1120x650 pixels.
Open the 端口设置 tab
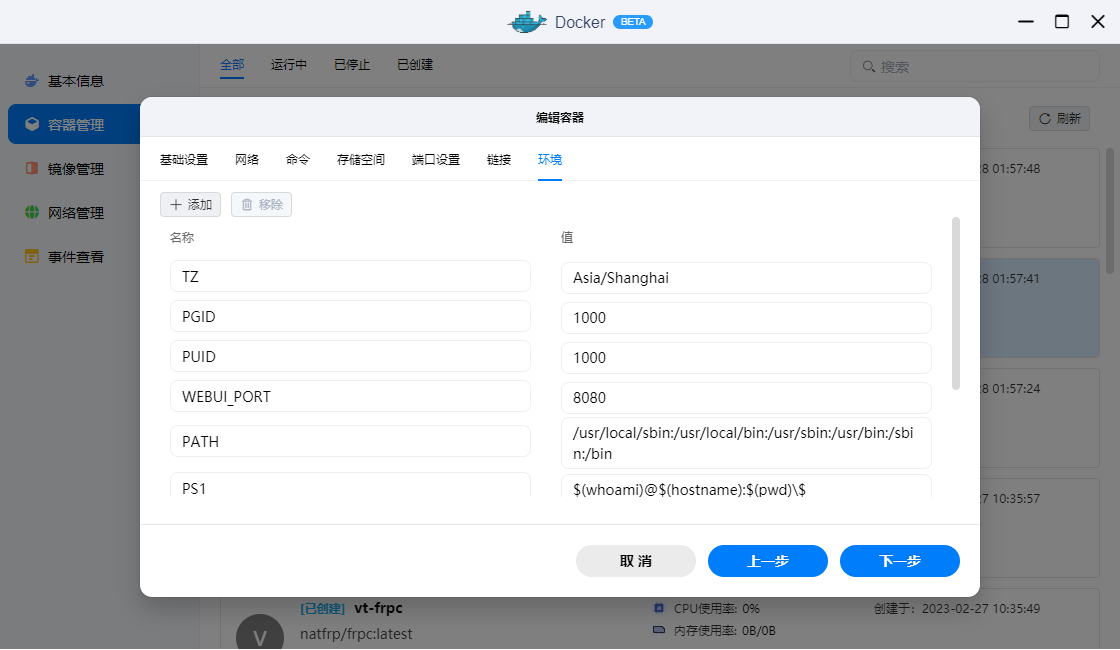[436, 160]
